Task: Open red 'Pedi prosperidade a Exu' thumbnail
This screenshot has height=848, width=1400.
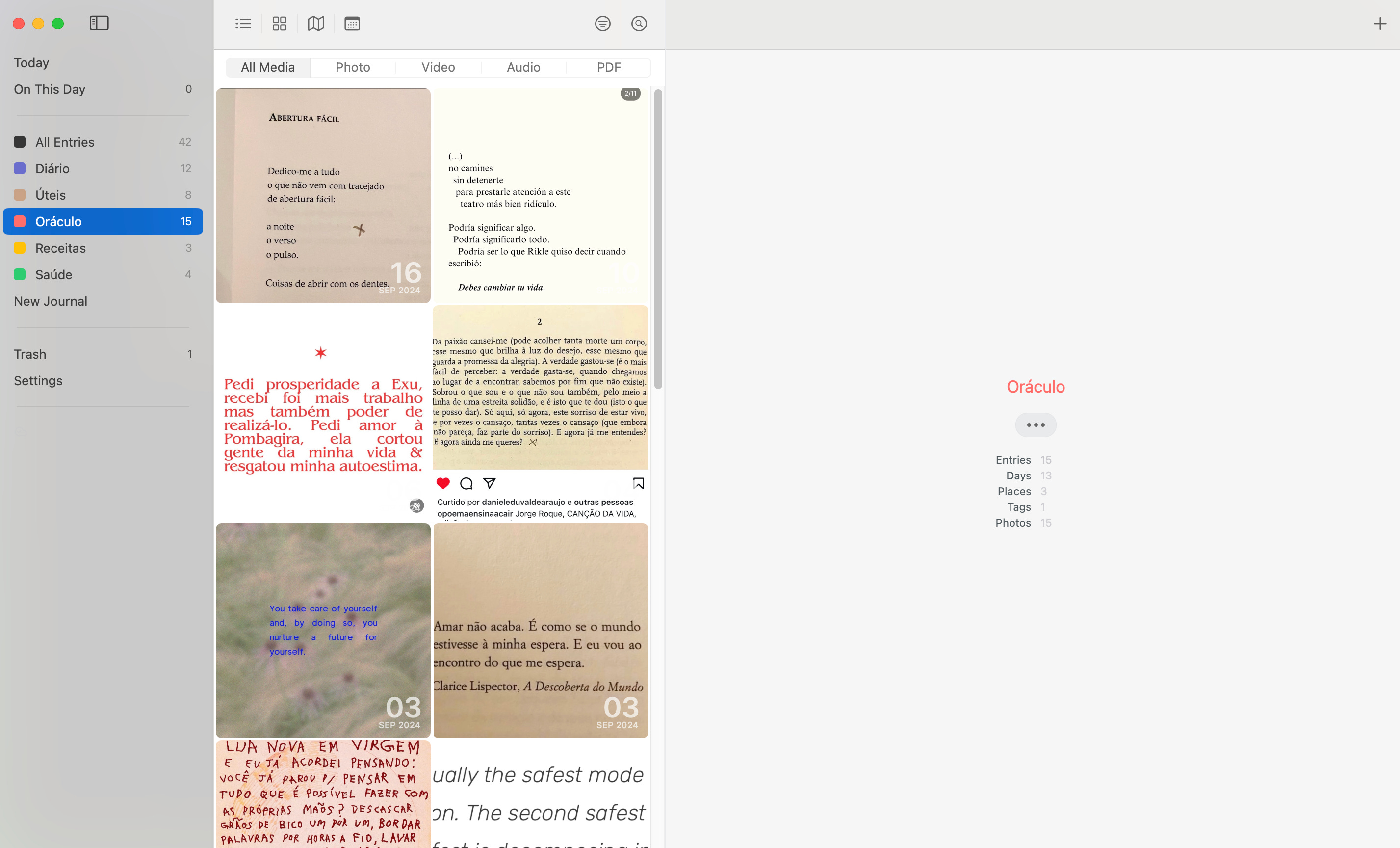Action: click(323, 413)
